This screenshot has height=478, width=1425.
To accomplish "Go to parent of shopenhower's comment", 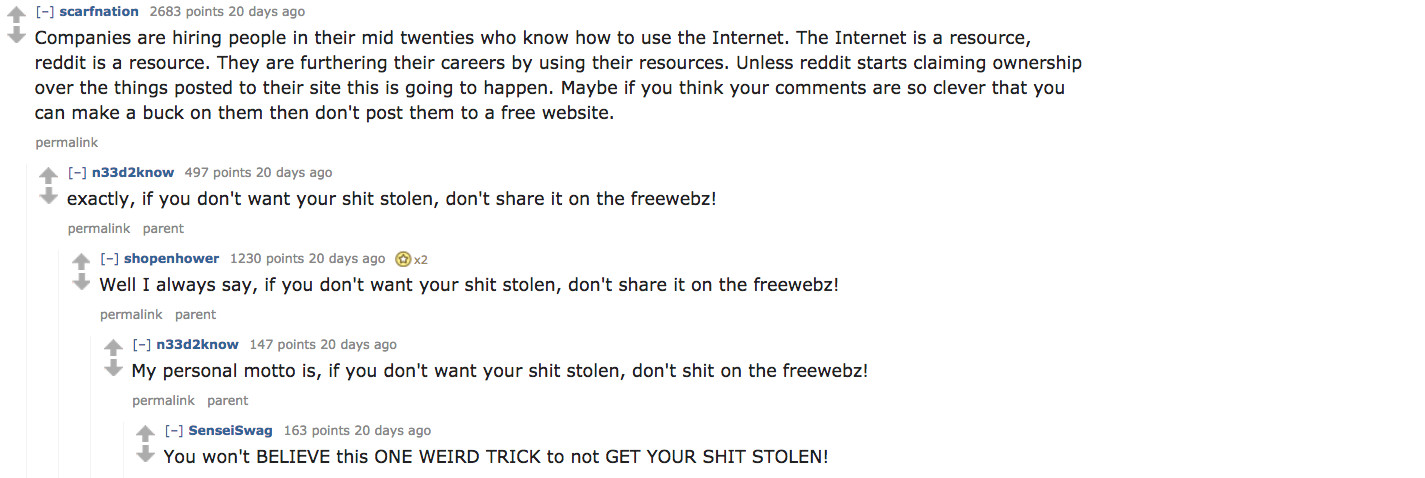I will tap(195, 315).
